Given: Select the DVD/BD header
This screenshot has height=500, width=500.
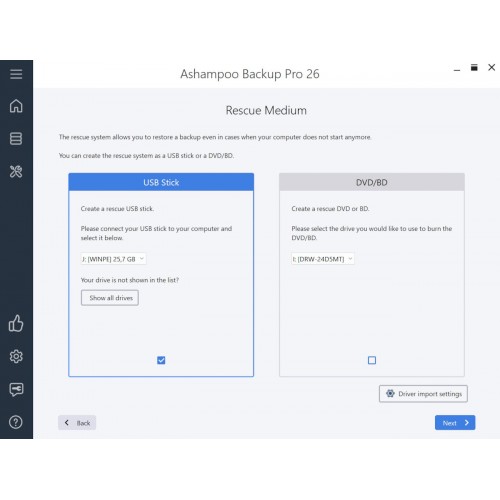Looking at the screenshot, I should click(x=372, y=182).
